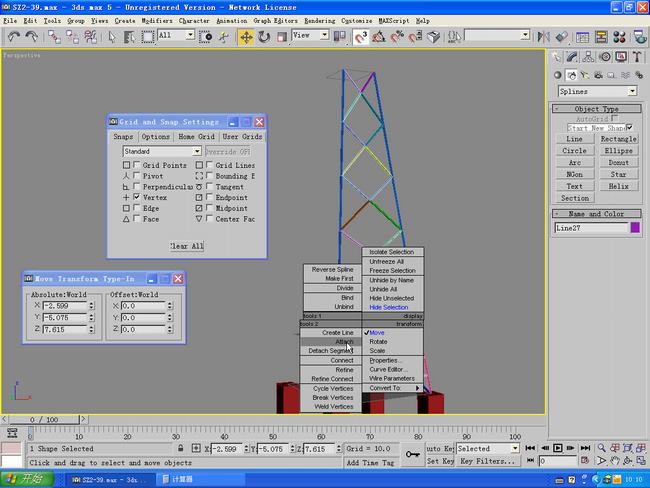
Task: Open the Rendering menu
Action: coord(320,20)
